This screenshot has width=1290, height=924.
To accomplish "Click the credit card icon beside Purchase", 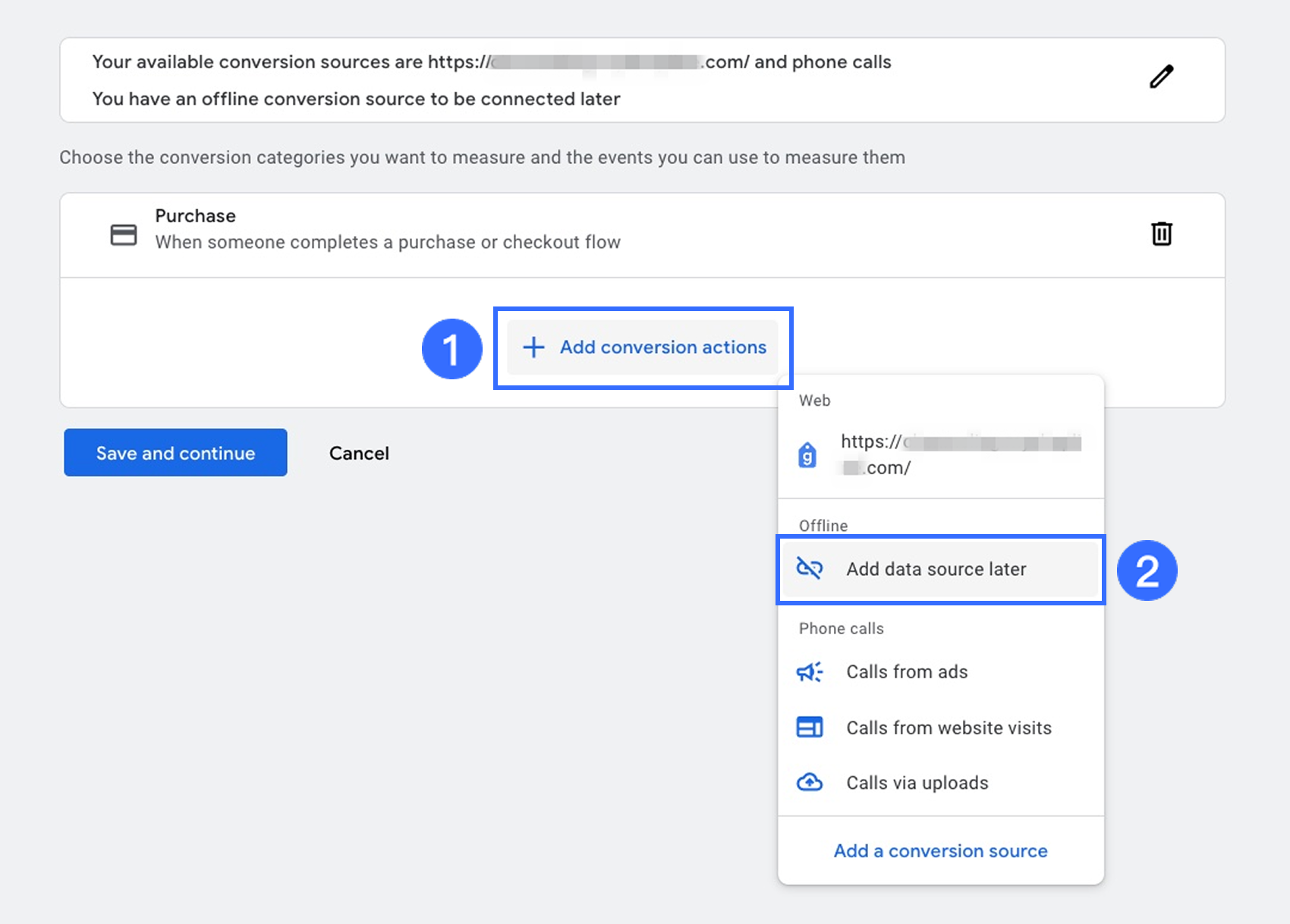I will coord(124,234).
